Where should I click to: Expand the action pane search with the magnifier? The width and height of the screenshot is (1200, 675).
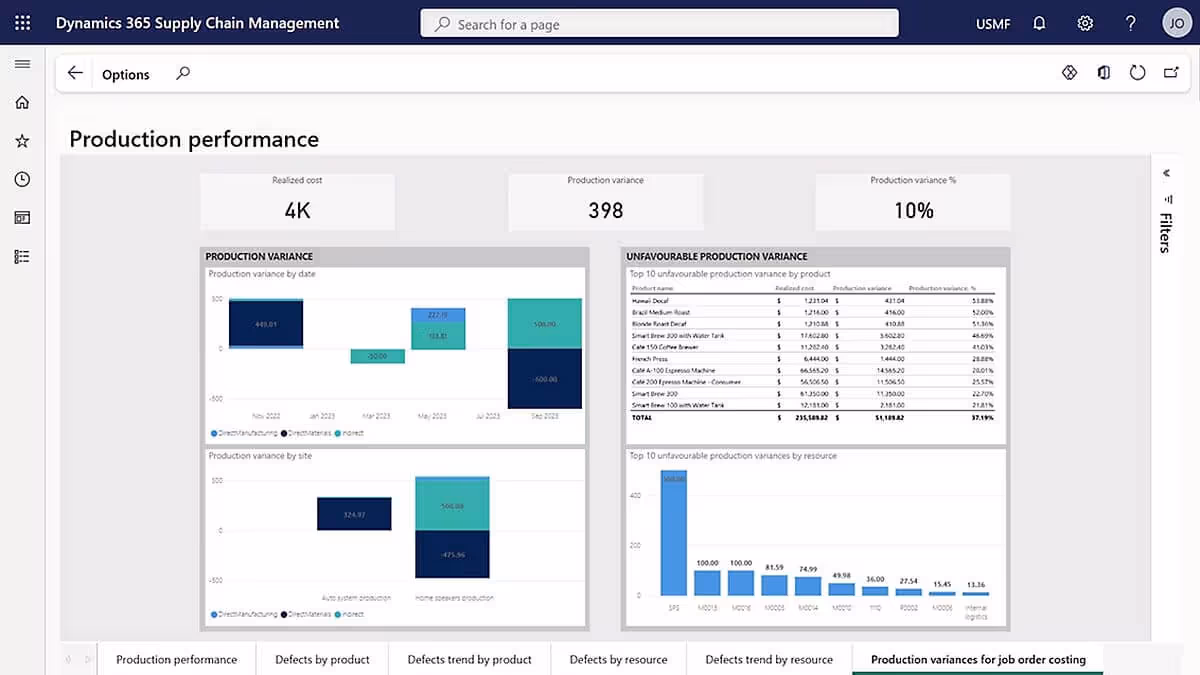pos(182,73)
